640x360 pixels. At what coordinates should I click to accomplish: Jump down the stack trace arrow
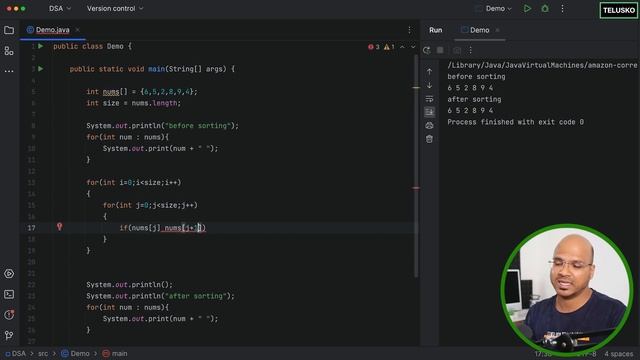[429, 85]
